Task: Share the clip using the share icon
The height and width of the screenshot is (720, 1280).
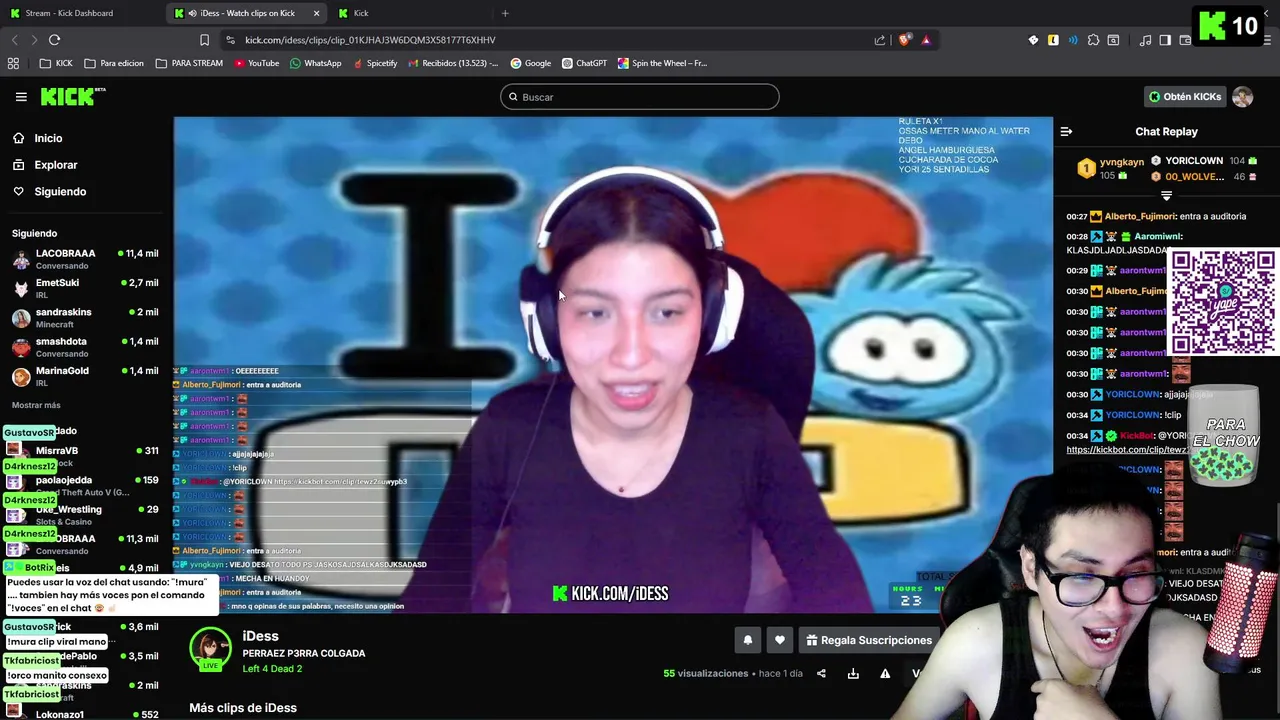Action: tap(821, 674)
